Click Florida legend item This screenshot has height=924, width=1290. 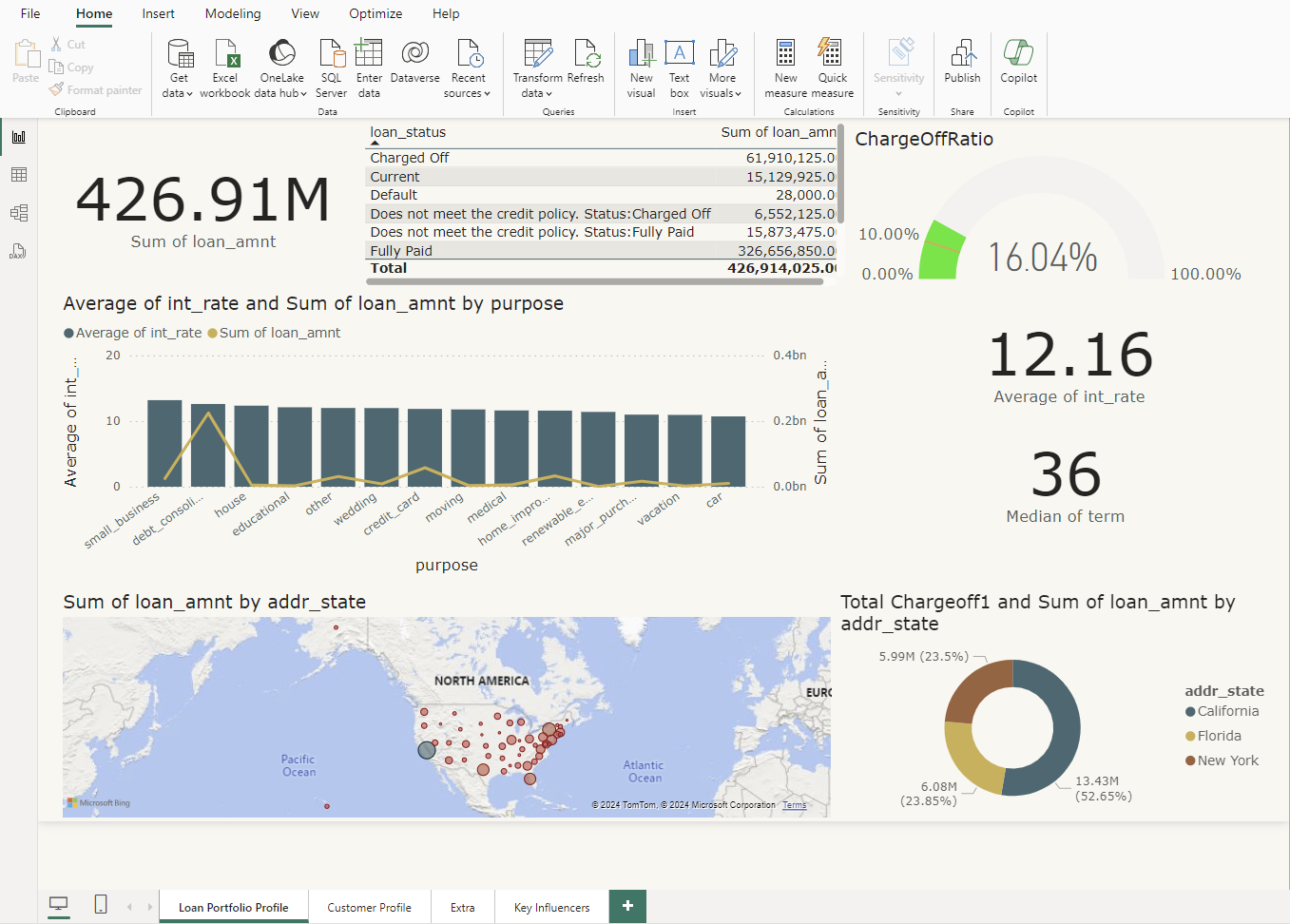click(x=1214, y=736)
